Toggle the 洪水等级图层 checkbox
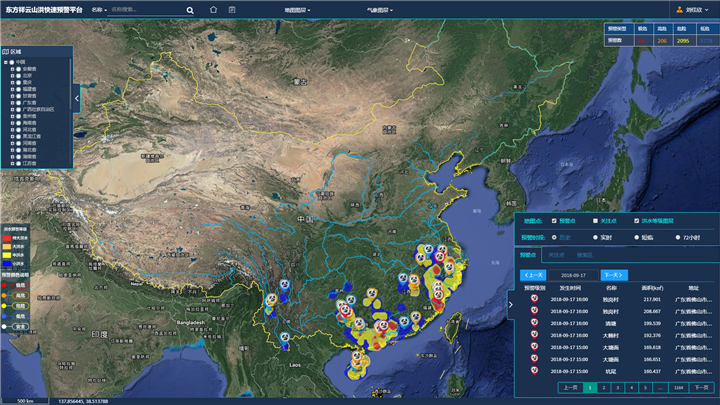Image resolution: width=720 pixels, height=405 pixels. tap(638, 221)
